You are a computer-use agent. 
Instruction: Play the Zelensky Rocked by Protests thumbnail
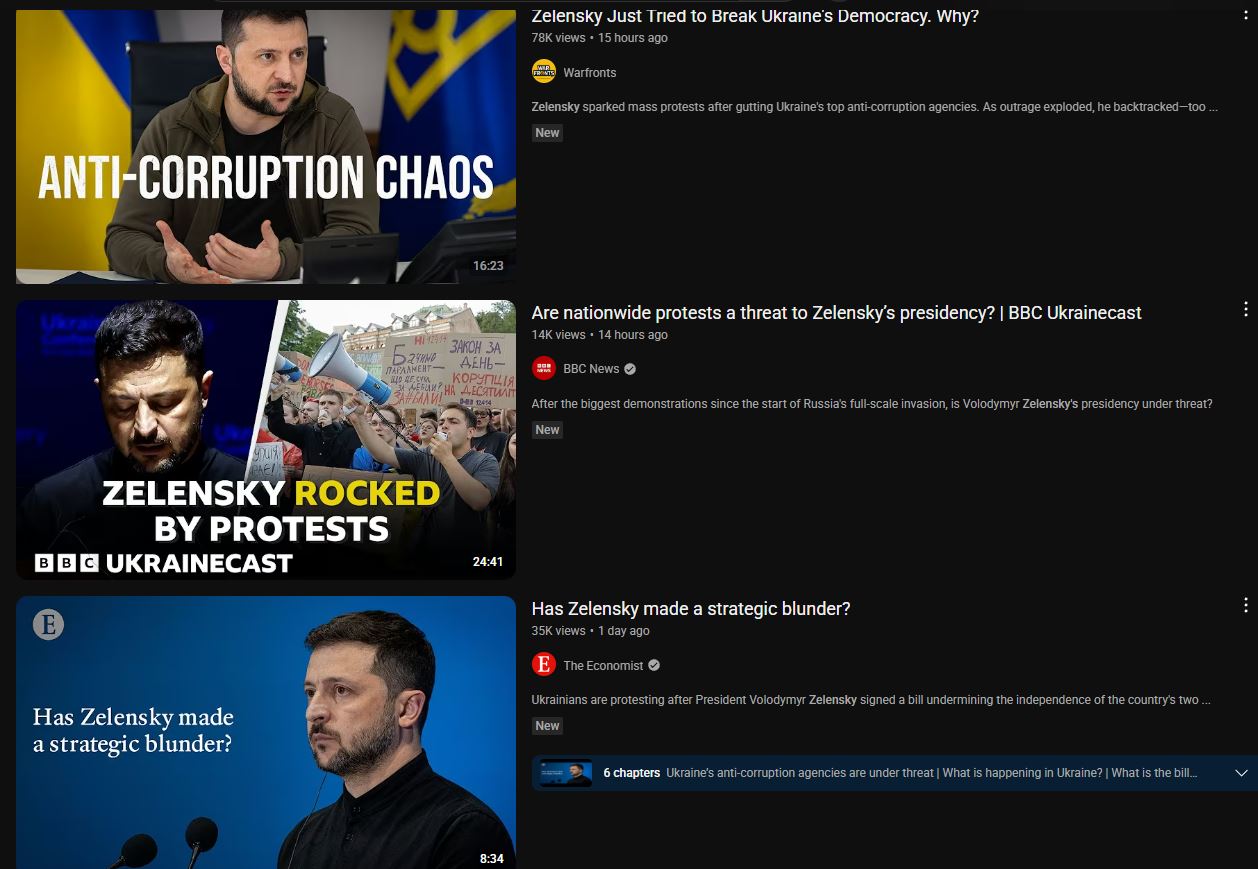point(266,440)
